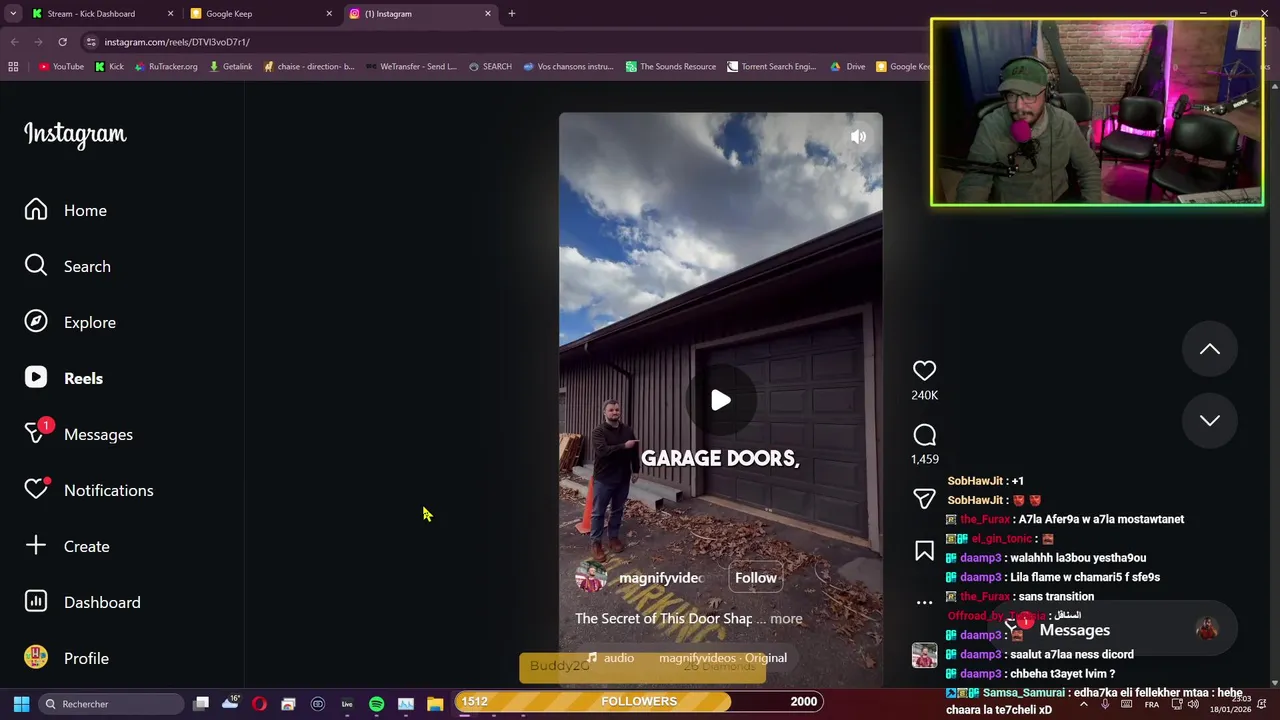This screenshot has height=720, width=1280.
Task: Open the reel's three-dot more options
Action: 924,602
